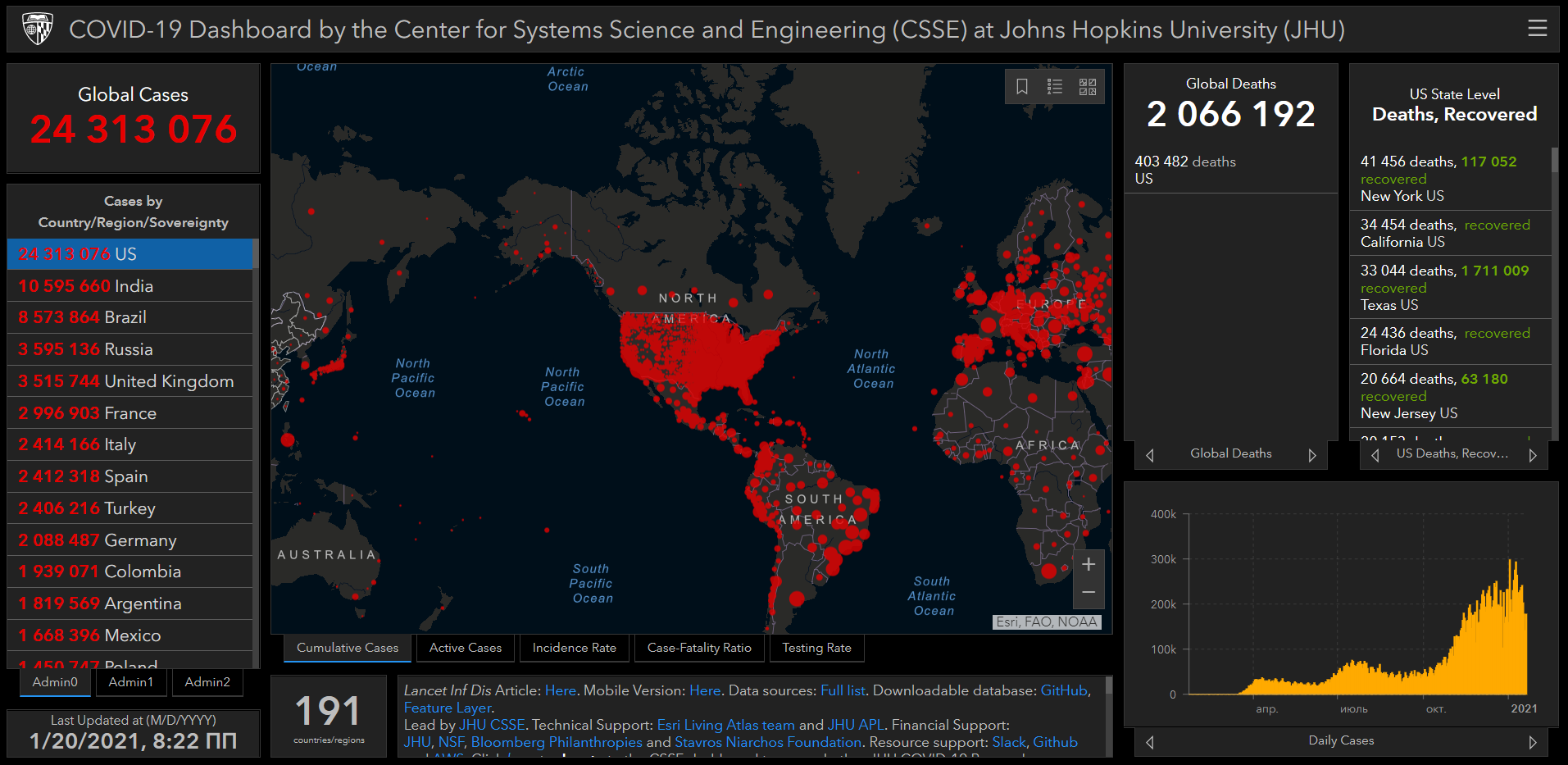This screenshot has width=1568, height=765.
Task: Select Argentina in country list
Action: pyautogui.click(x=130, y=603)
